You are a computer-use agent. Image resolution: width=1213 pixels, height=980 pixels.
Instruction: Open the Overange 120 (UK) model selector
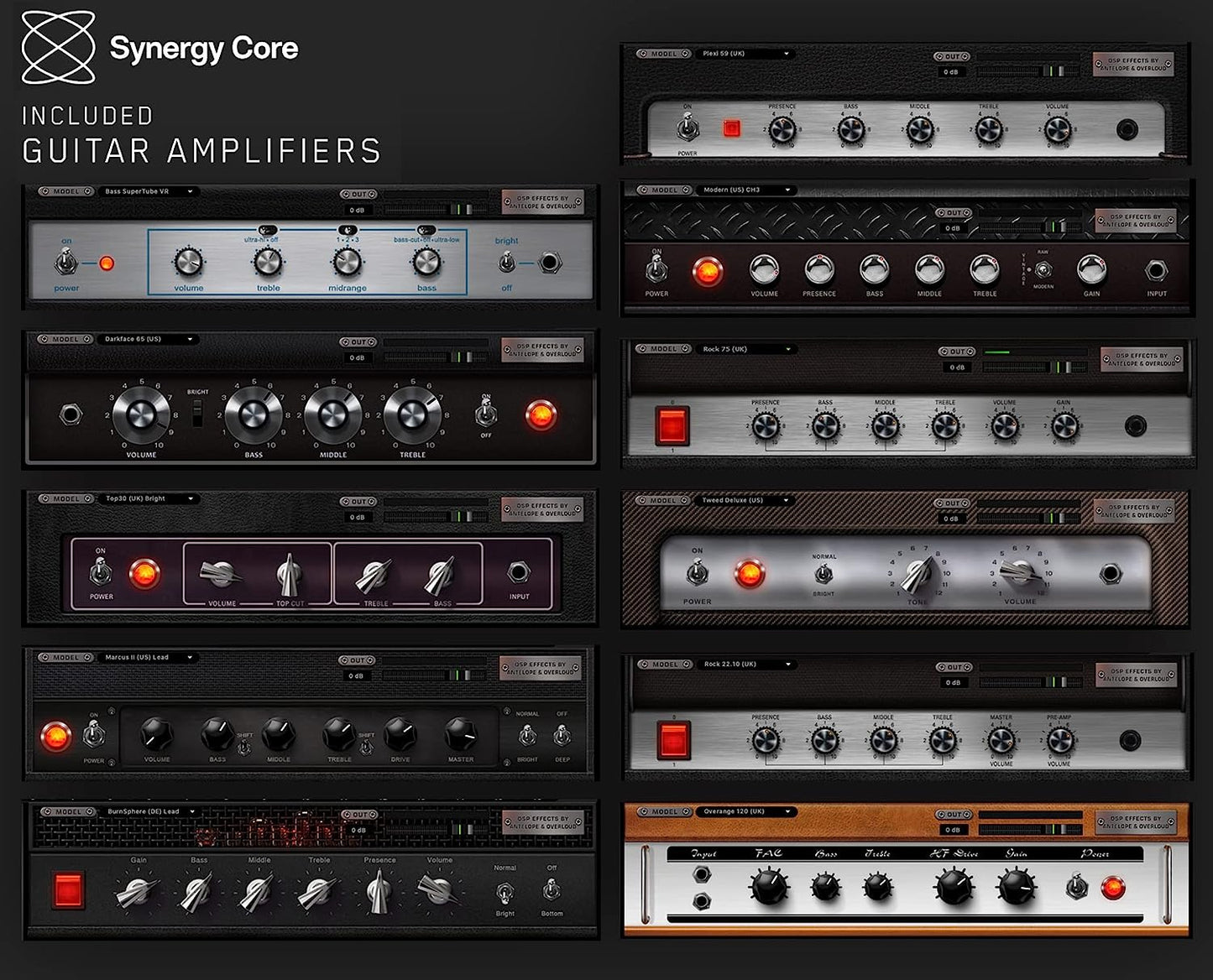pyautogui.click(x=747, y=811)
